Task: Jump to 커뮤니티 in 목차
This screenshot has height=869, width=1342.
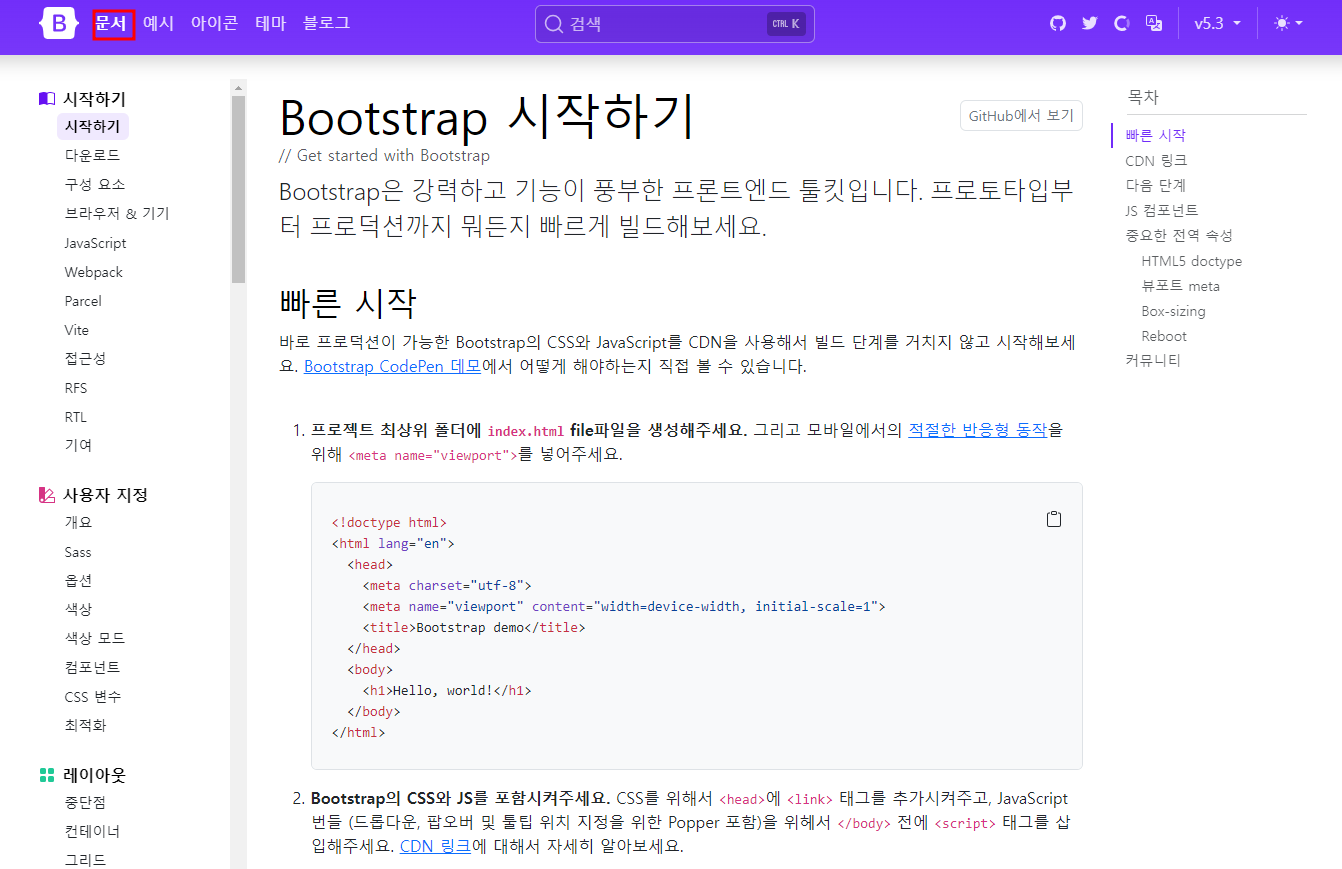Action: [1153, 360]
